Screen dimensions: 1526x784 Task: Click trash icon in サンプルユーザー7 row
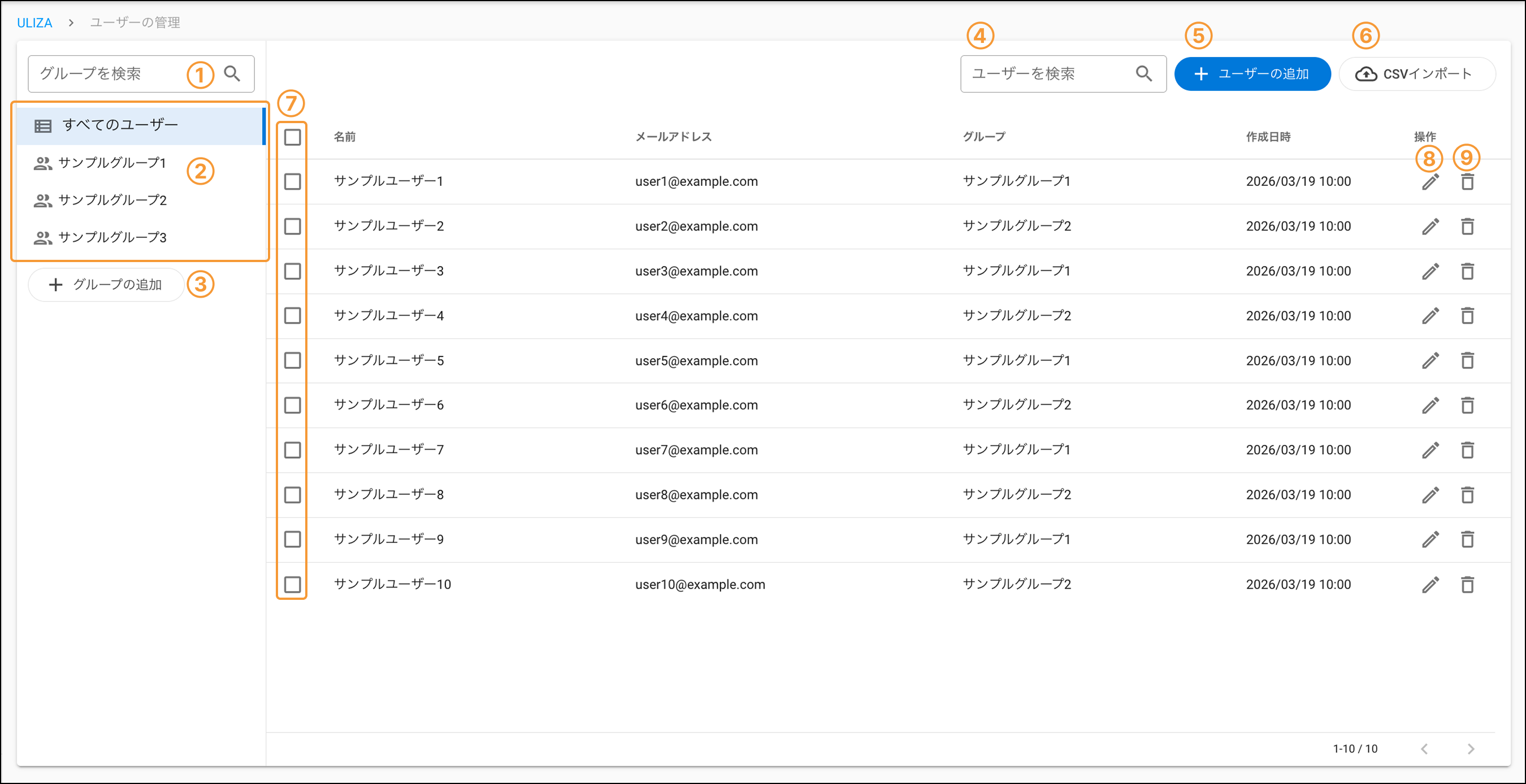(1467, 450)
